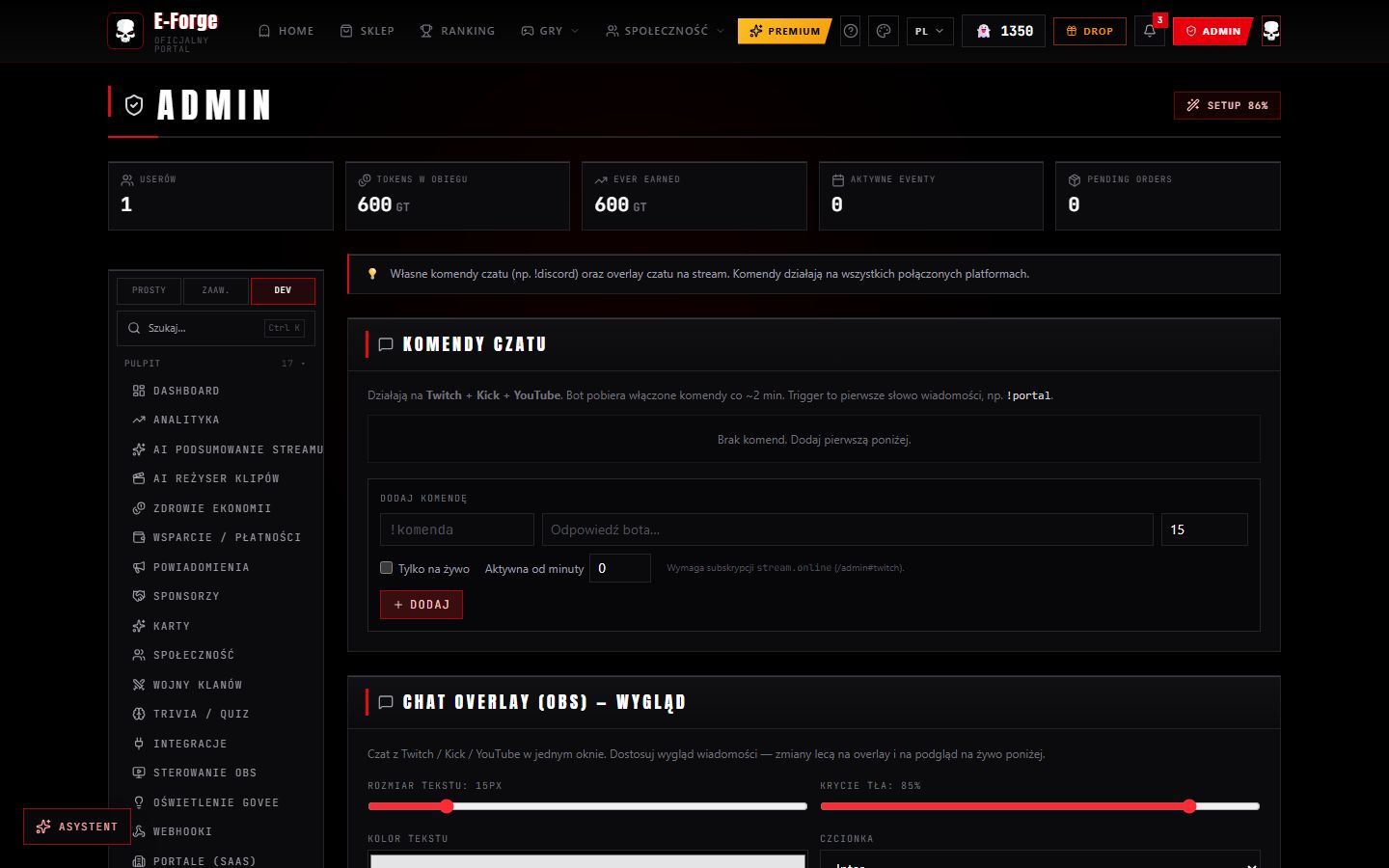1389x868 pixels.
Task: Click the search magnifier icon in sidebar
Action: point(134,328)
